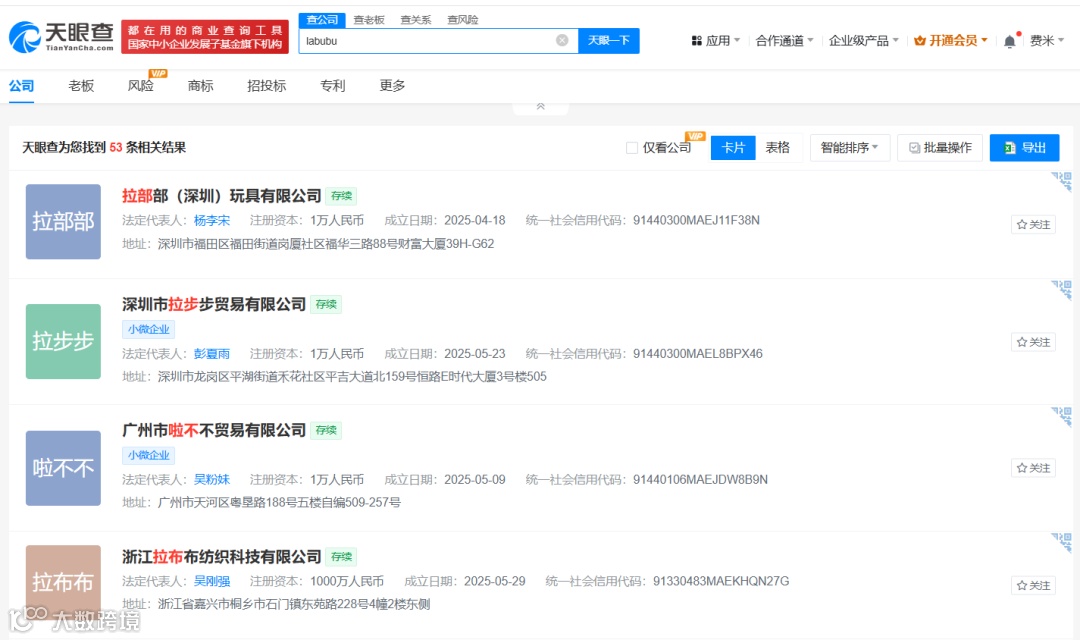Expand the 应用 menu

tap(716, 41)
